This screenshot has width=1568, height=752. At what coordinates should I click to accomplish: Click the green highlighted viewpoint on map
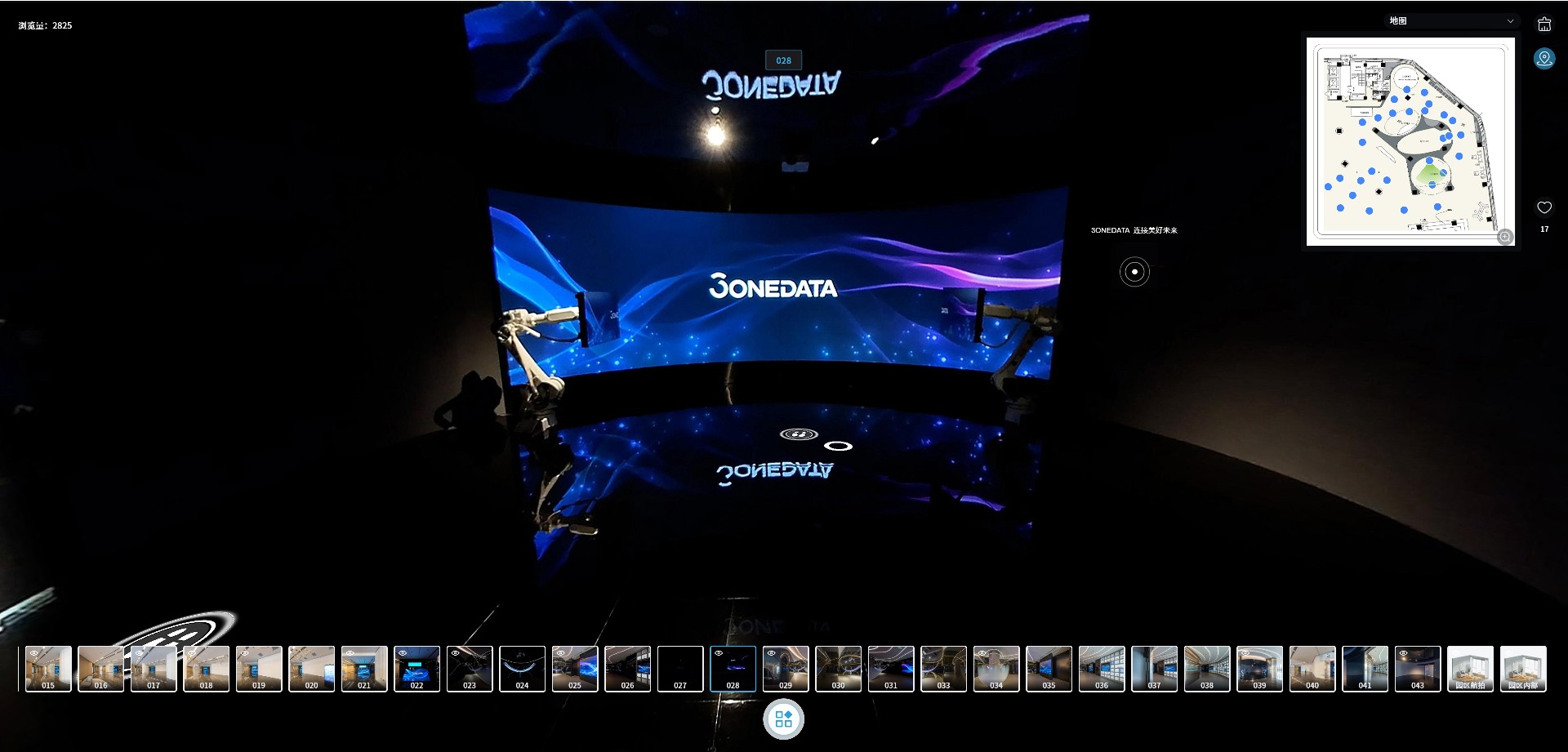[x=1429, y=173]
